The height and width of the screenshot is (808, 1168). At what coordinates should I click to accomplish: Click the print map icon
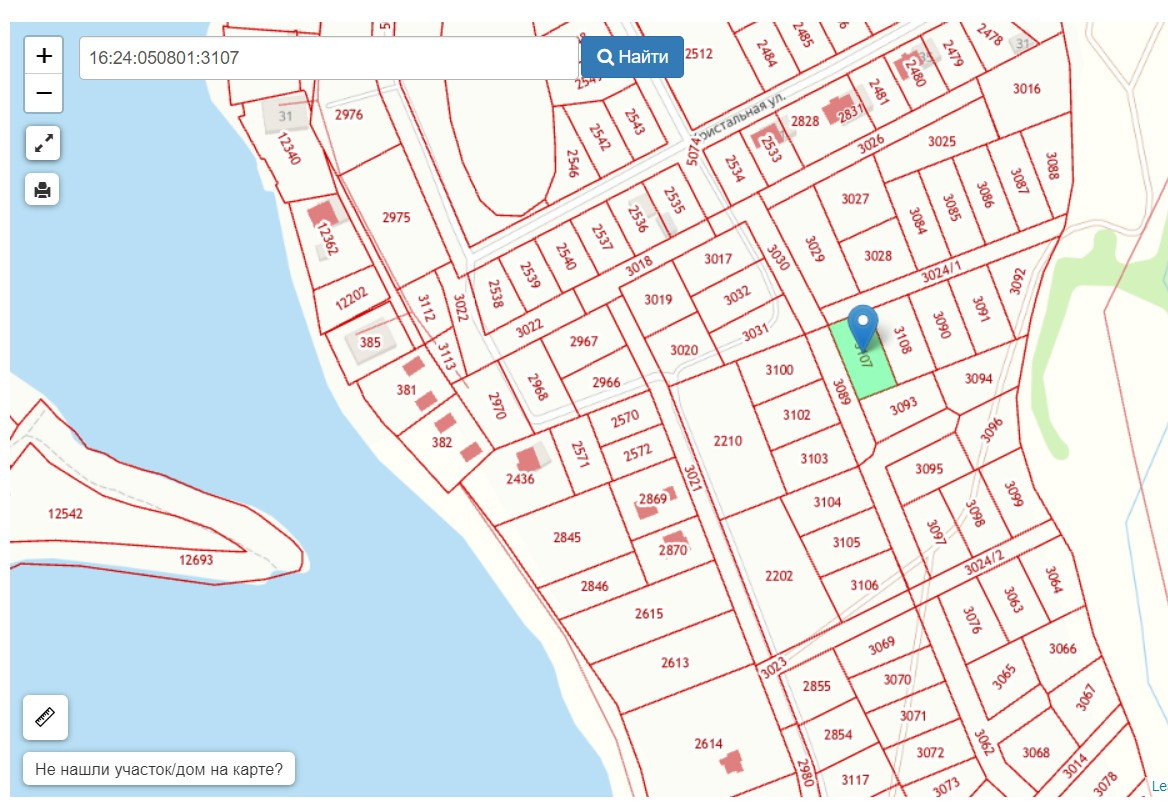click(42, 189)
